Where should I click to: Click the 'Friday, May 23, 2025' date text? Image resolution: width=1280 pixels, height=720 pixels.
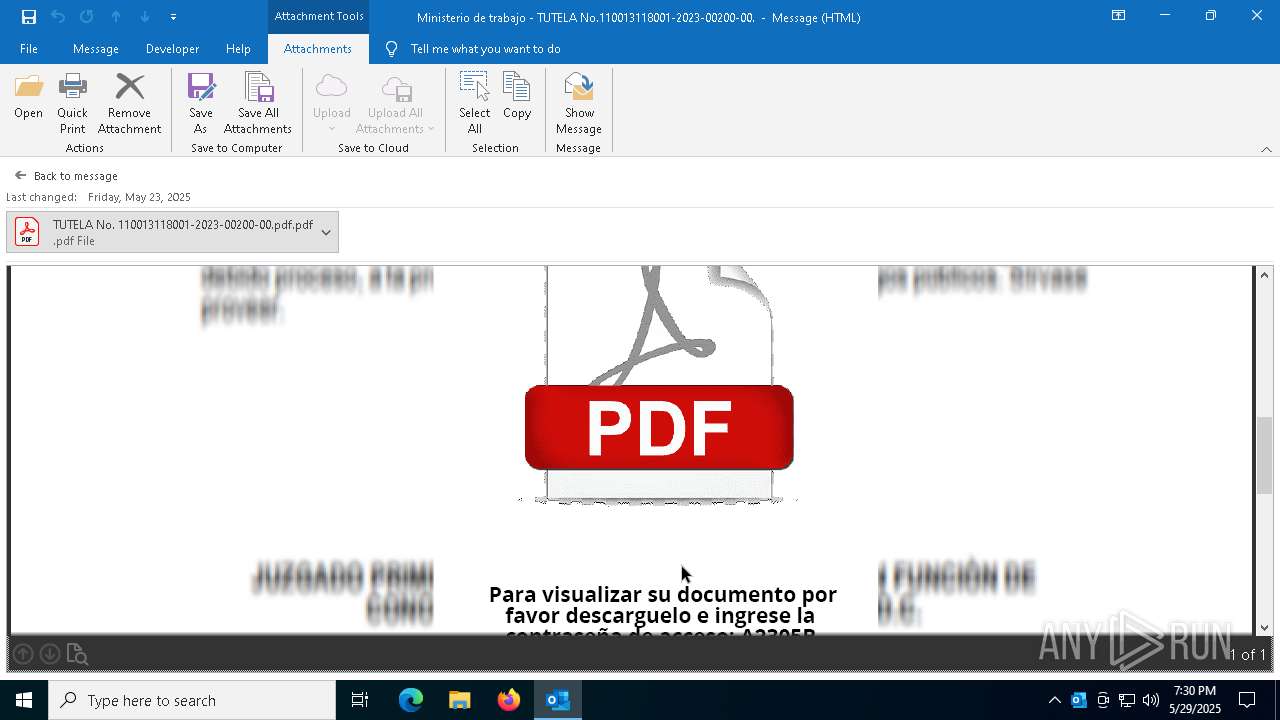click(139, 197)
